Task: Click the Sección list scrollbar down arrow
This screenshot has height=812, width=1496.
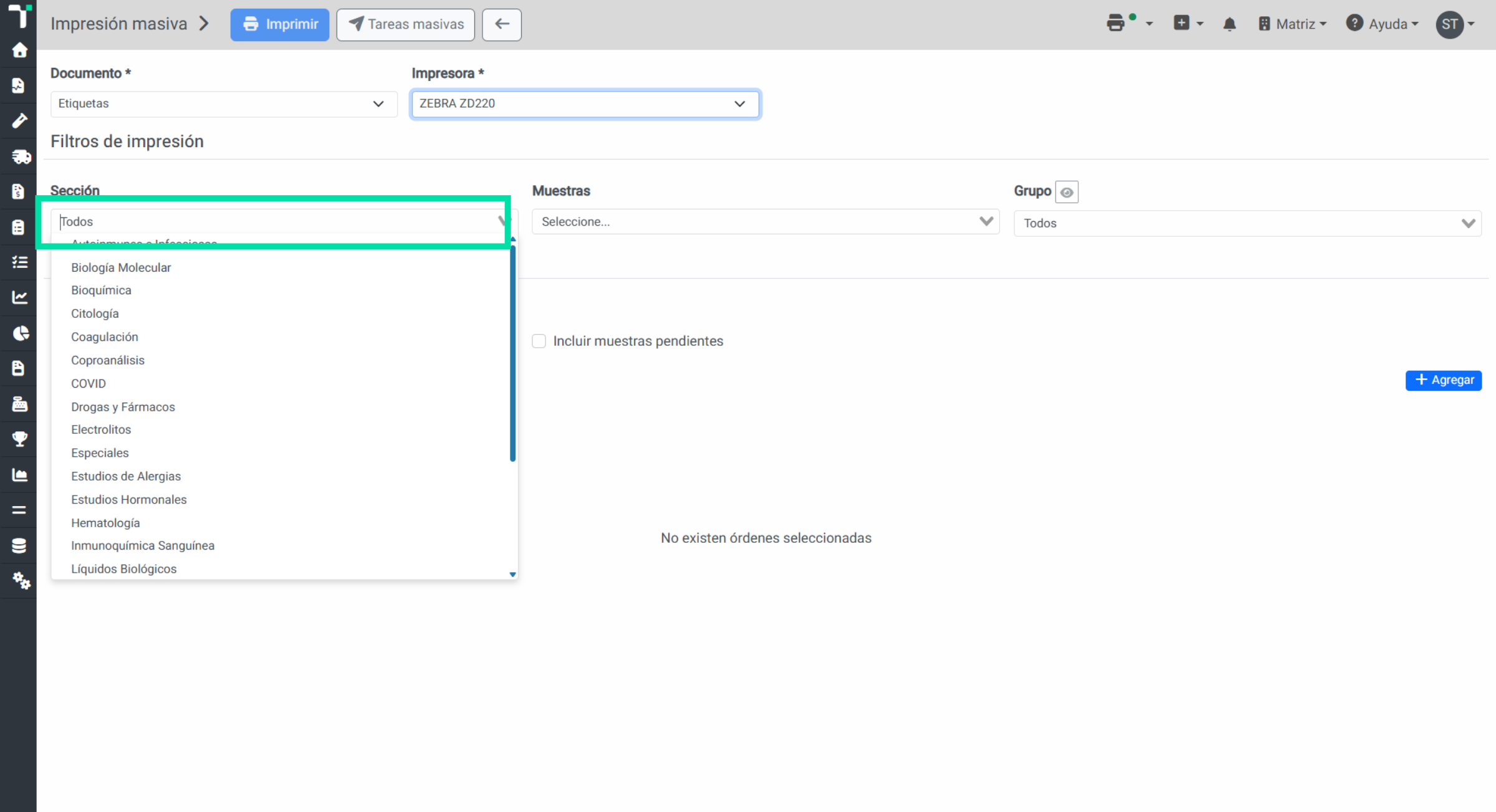Action: click(x=513, y=575)
